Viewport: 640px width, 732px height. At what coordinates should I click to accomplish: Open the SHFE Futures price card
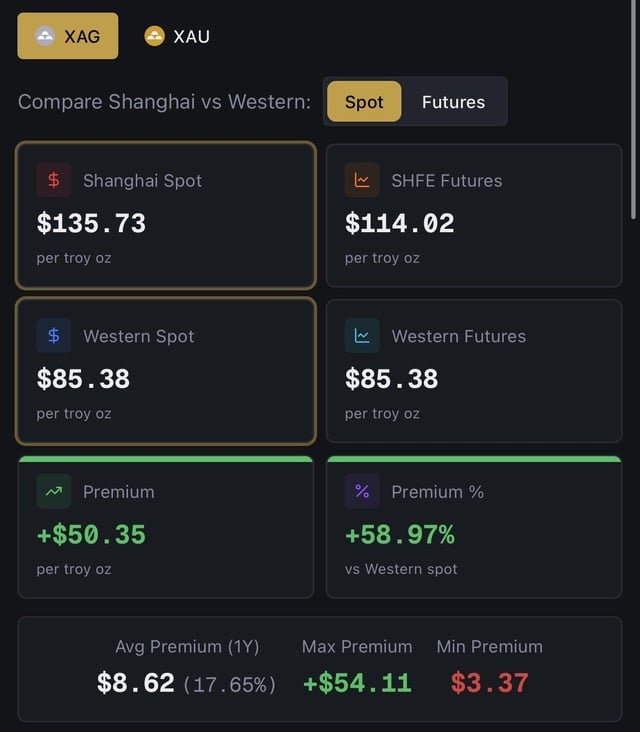[474, 215]
